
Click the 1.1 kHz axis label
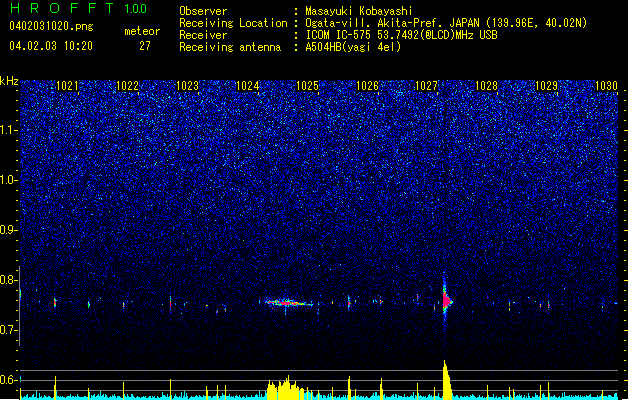(x=9, y=130)
